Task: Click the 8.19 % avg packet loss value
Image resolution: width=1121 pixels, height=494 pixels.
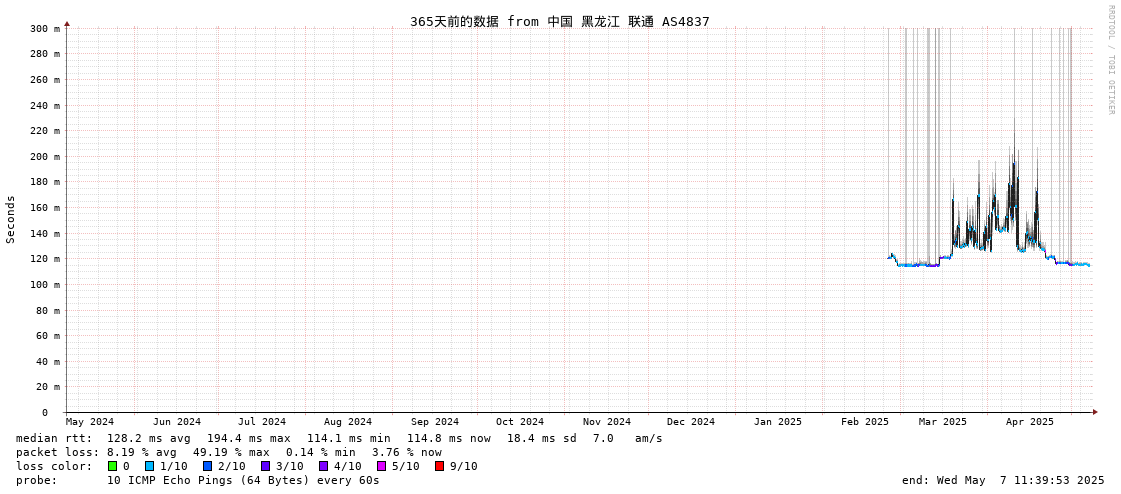Action: pos(144,453)
